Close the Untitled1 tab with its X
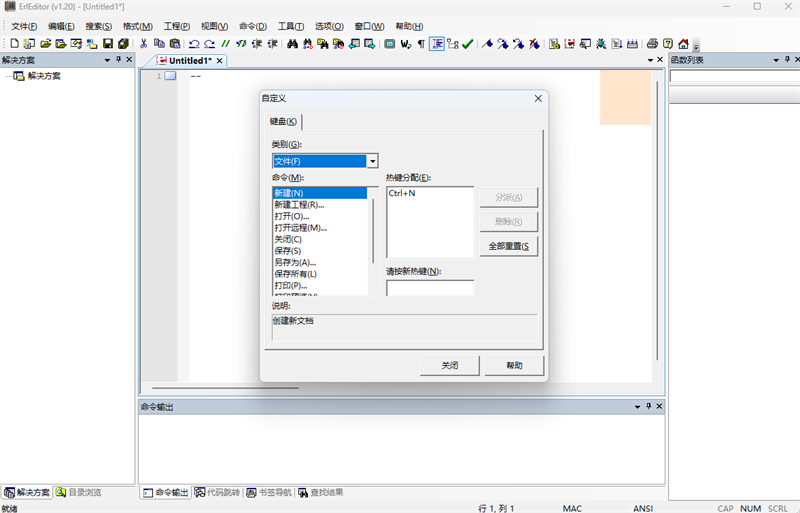The height and width of the screenshot is (513, 800). (x=219, y=61)
